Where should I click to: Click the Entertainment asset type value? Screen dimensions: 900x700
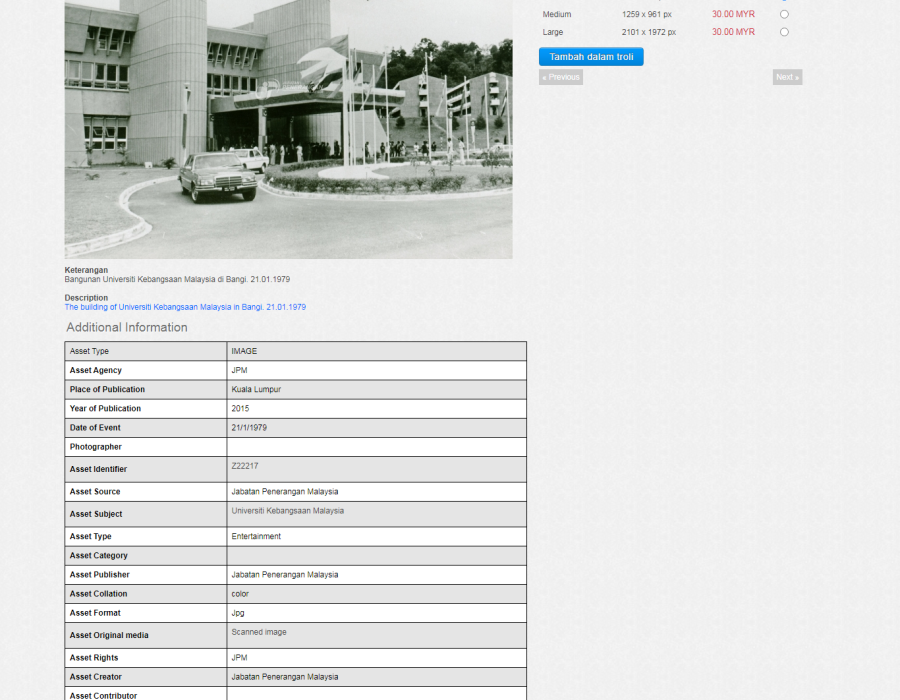256,536
